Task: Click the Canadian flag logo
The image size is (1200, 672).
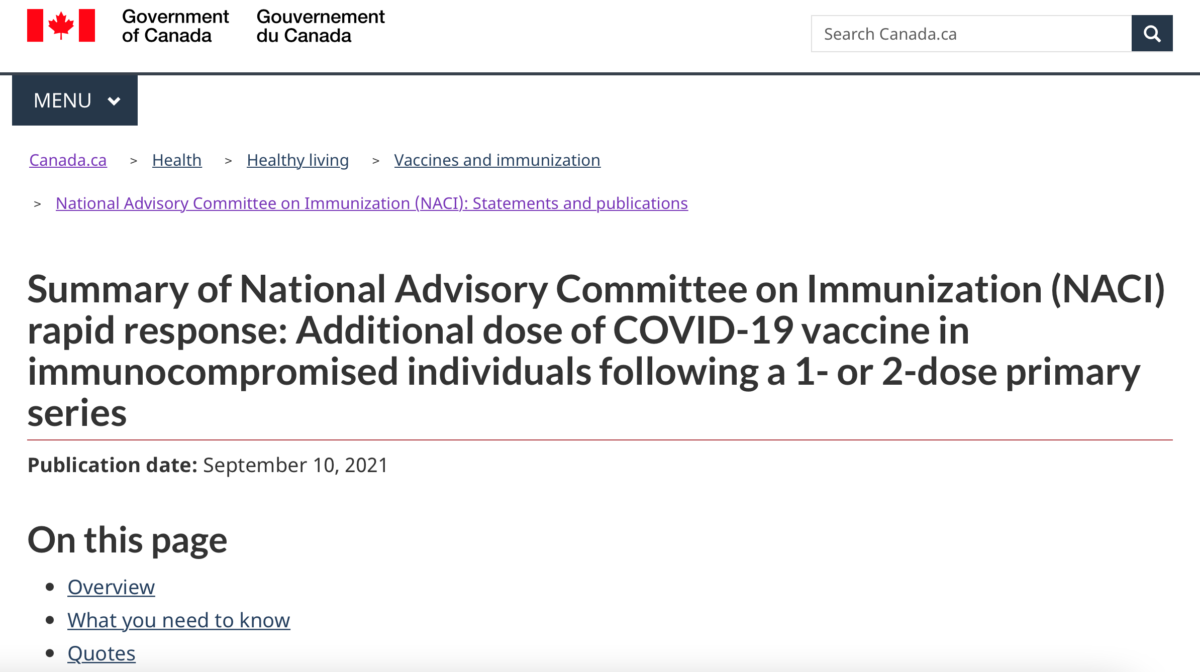Action: click(61, 26)
